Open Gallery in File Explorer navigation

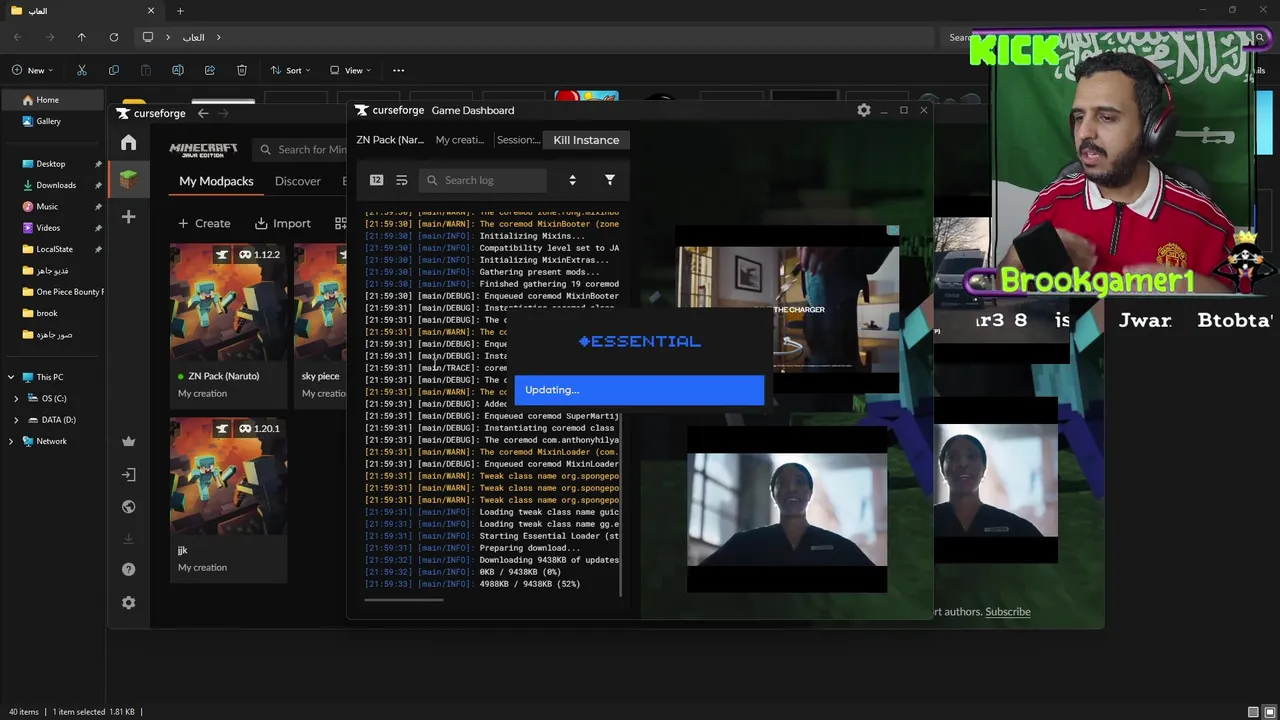pyautogui.click(x=48, y=121)
